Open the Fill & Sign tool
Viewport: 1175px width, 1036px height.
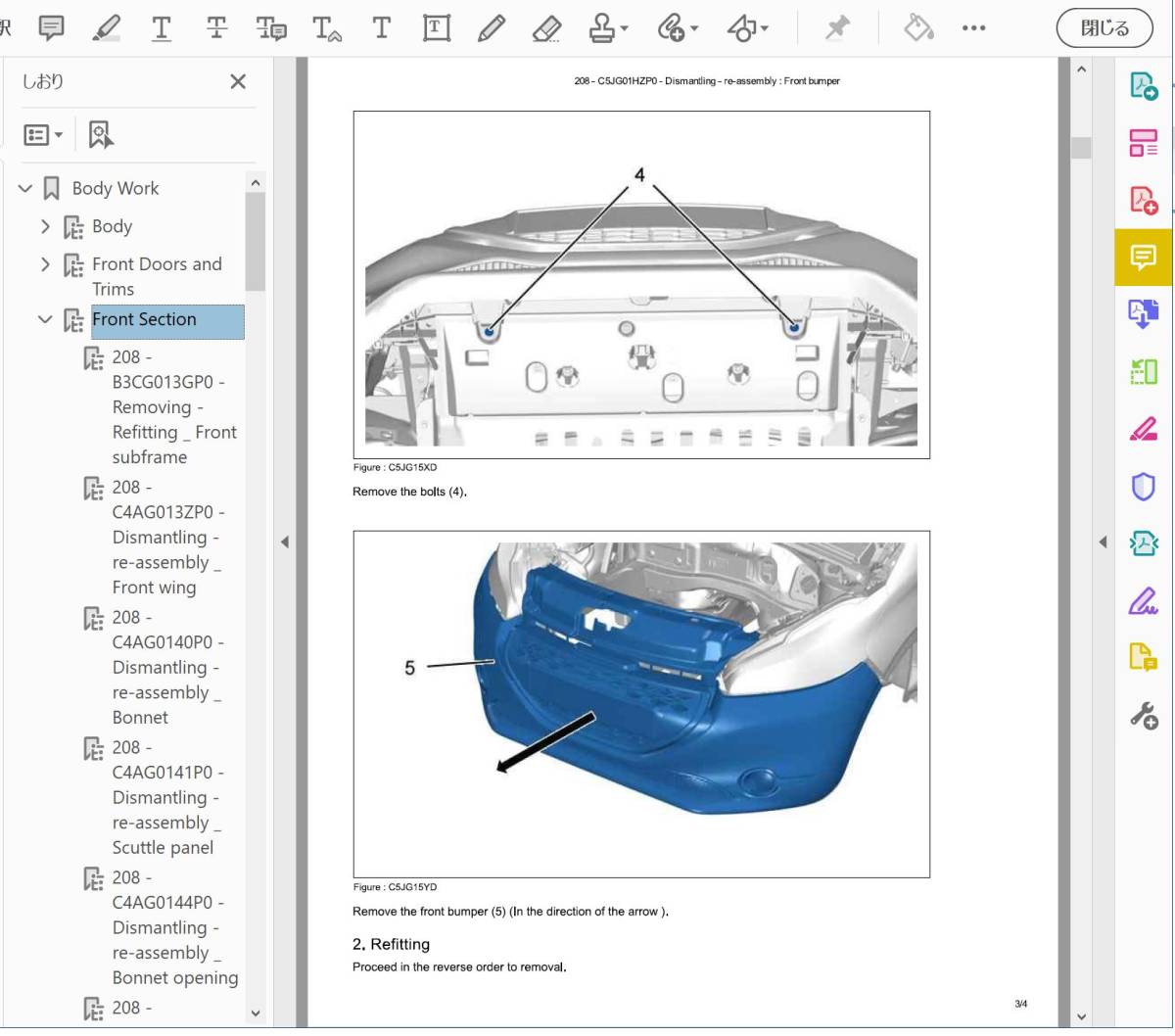[1144, 600]
